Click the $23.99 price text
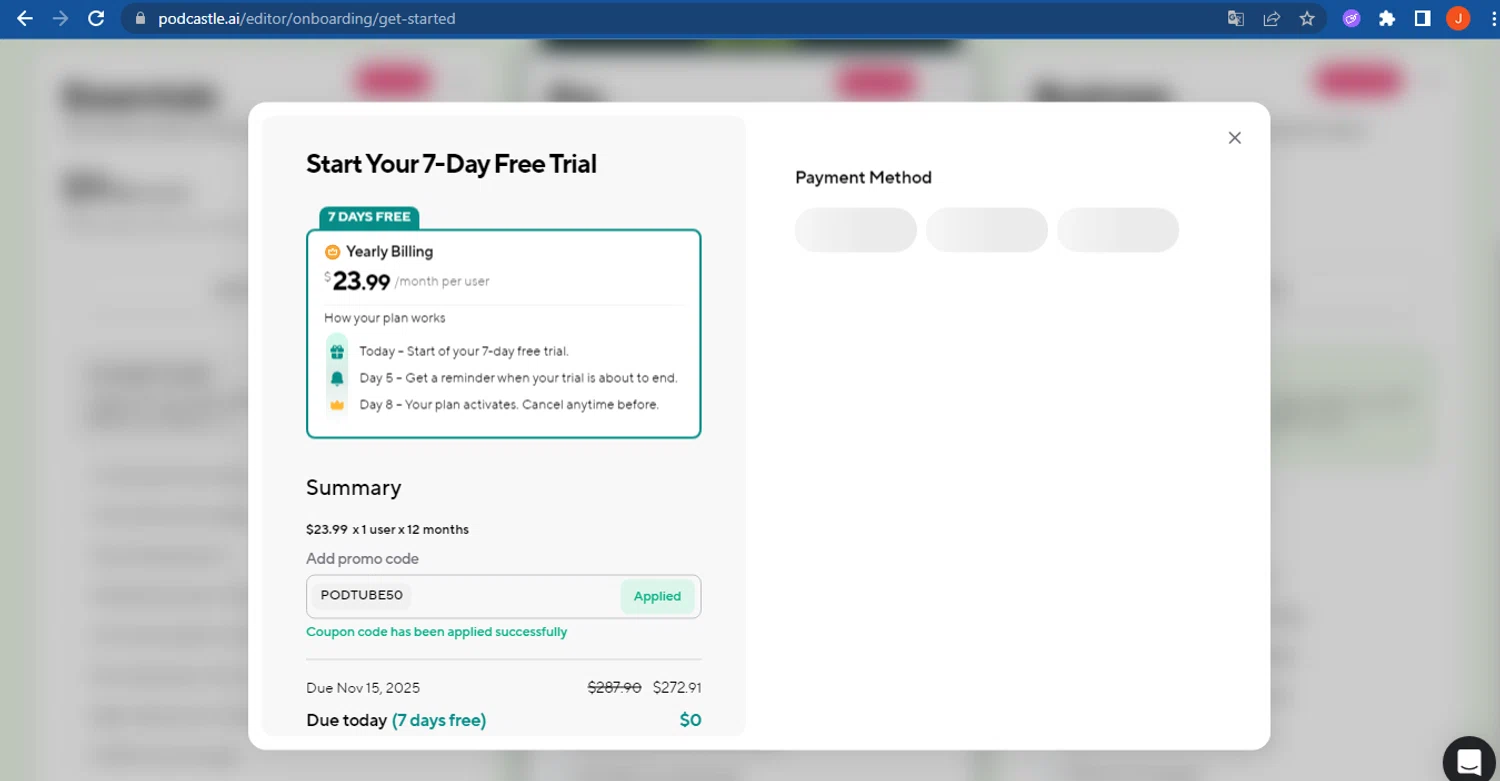1500x781 pixels. click(x=360, y=282)
